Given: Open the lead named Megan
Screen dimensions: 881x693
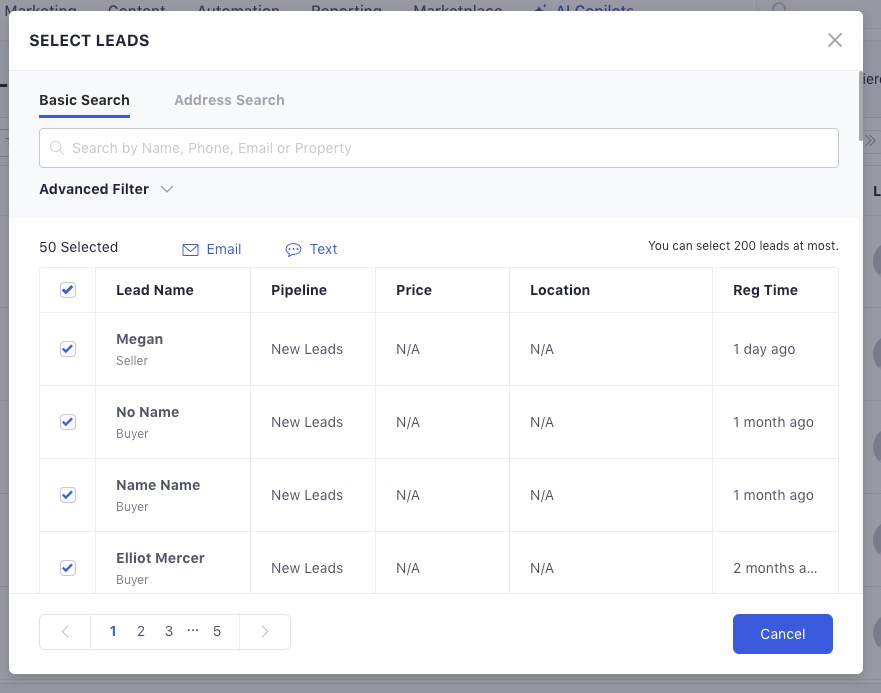Looking at the screenshot, I should coord(139,339).
